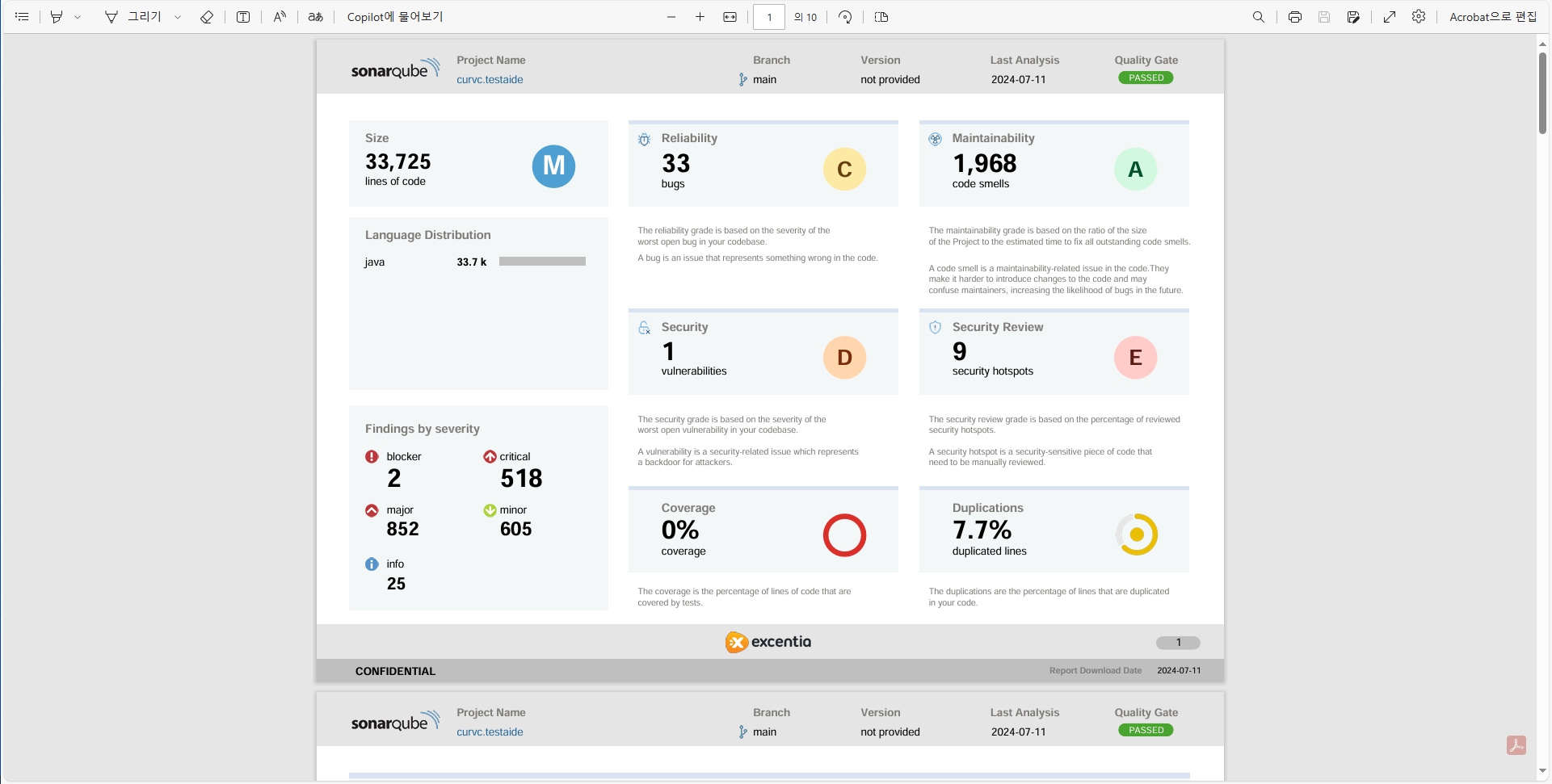Click Copilot에 물어보기 button
Image resolution: width=1552 pixels, height=784 pixels.
pos(395,17)
